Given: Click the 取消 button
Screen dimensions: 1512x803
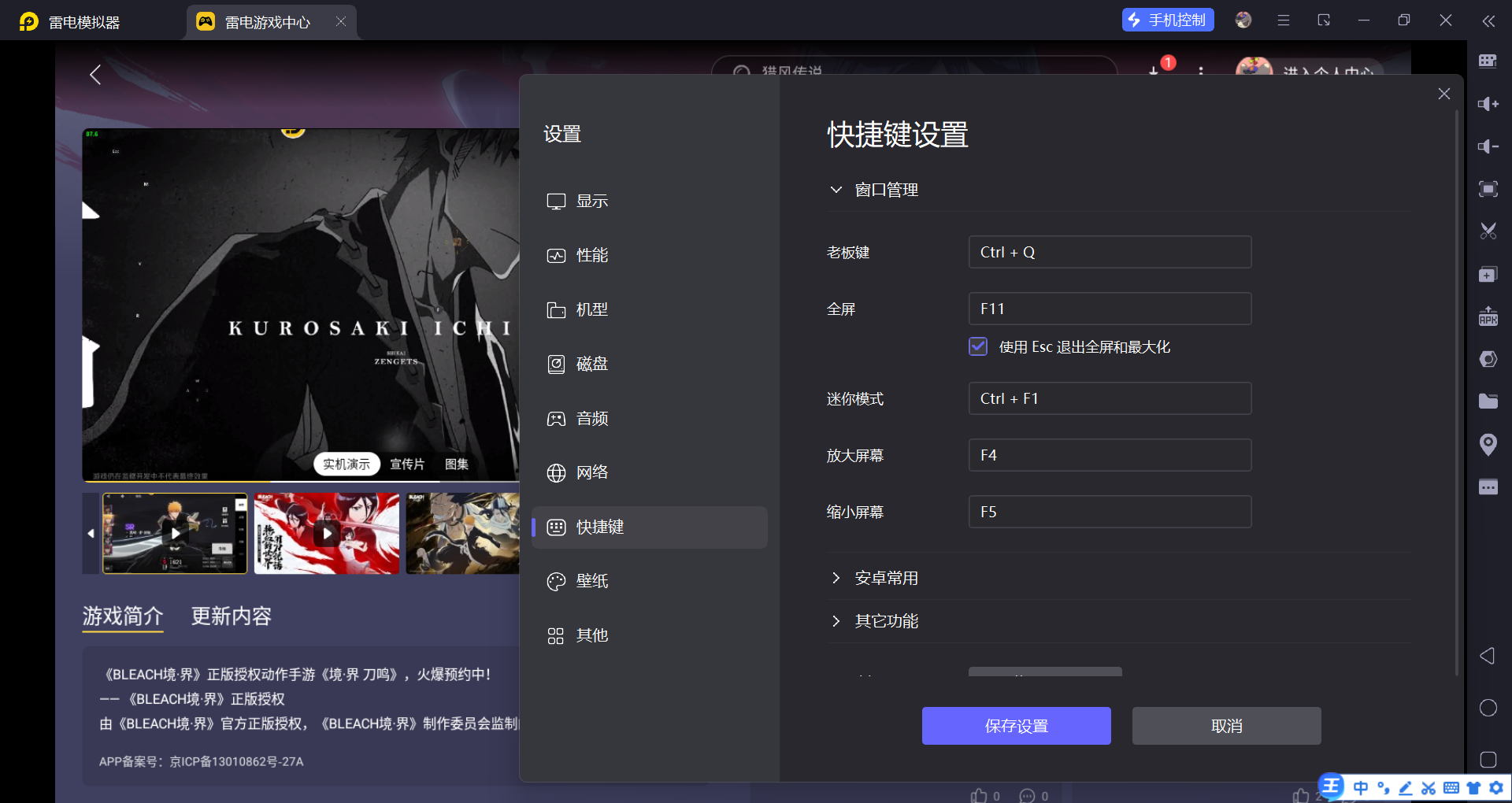Looking at the screenshot, I should click(x=1227, y=726).
